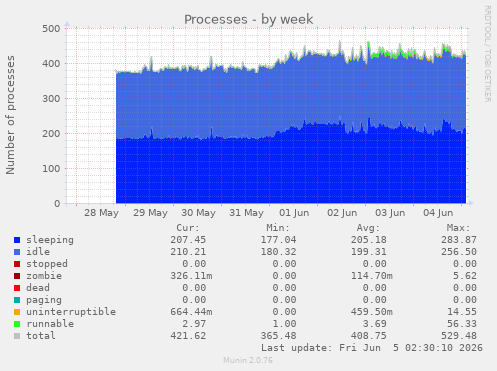
Task: Select the 'idle' legend label
Action: 38,252
